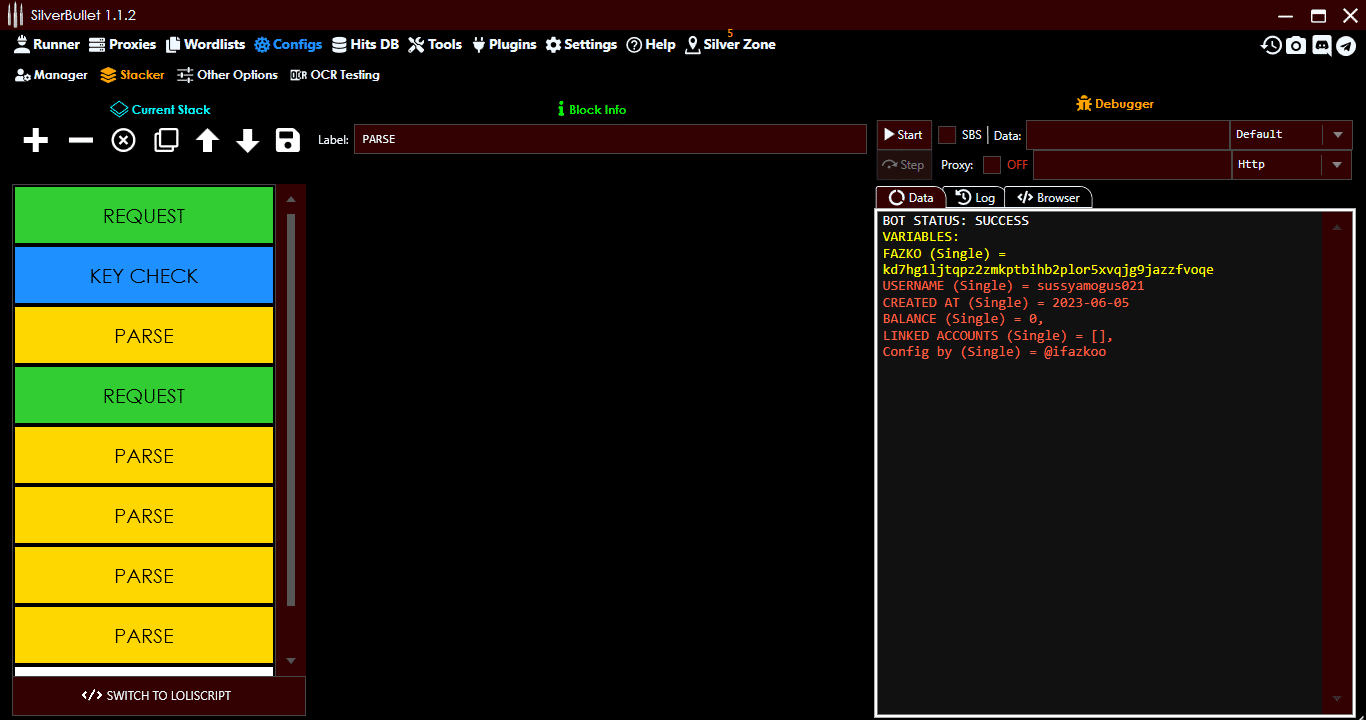
Task: Add a new block to the stack
Action: click(x=35, y=140)
